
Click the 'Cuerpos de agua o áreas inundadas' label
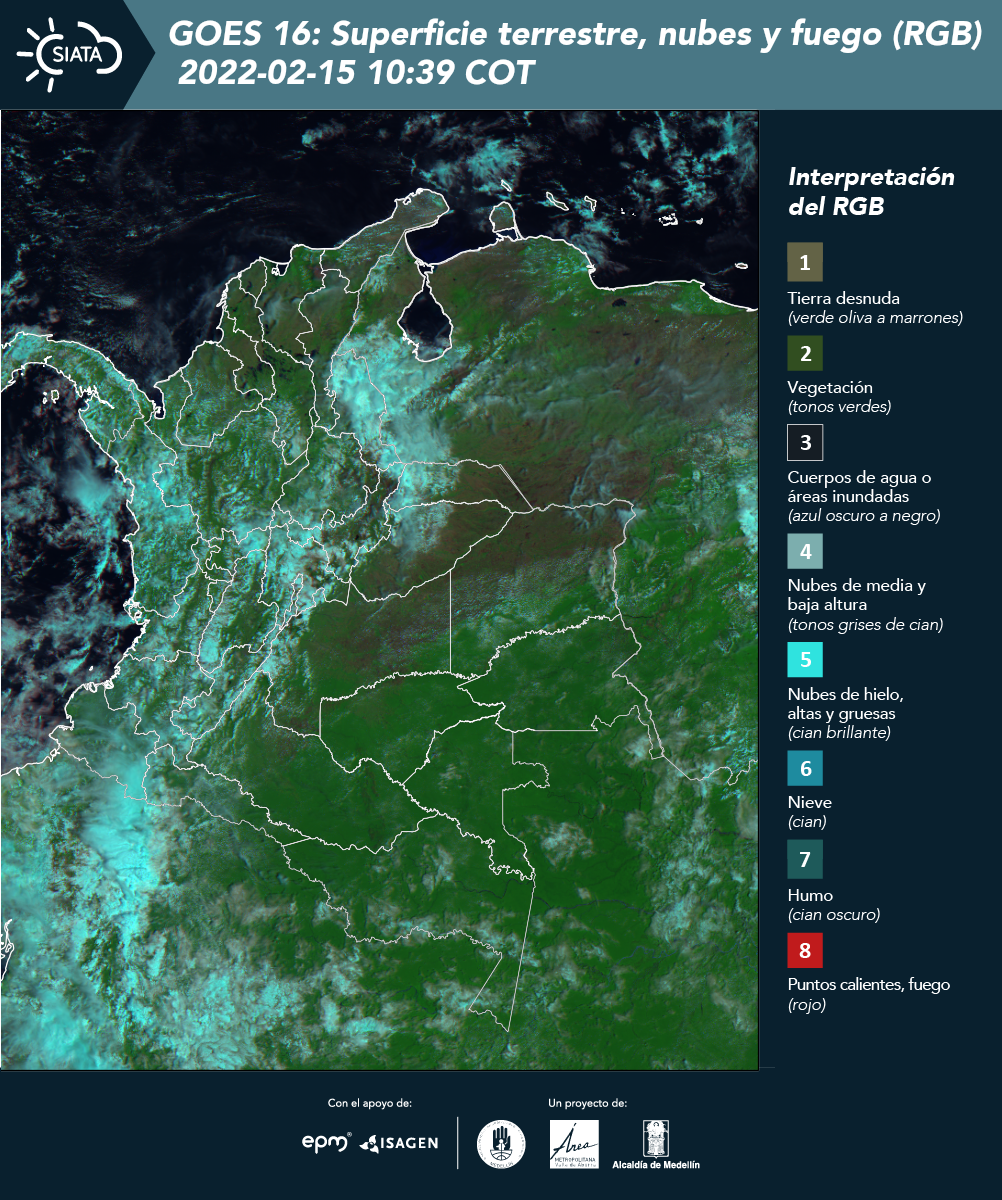[x=860, y=486]
